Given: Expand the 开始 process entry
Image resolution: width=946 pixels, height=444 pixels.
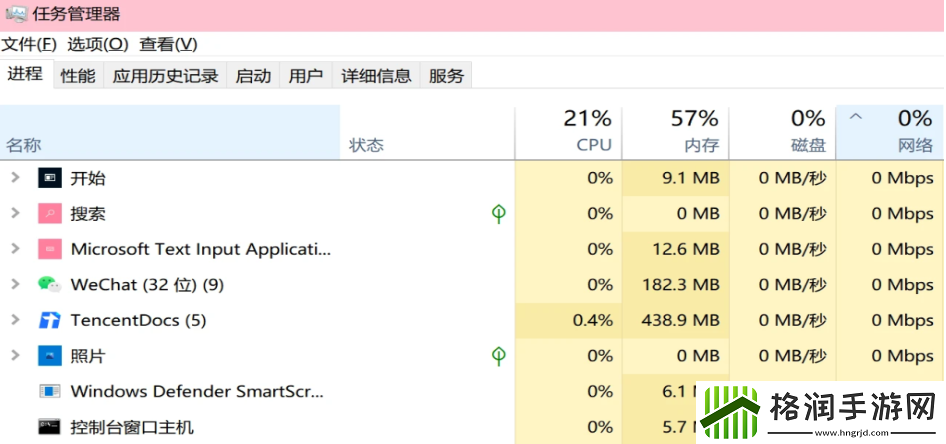Looking at the screenshot, I should click(15, 178).
